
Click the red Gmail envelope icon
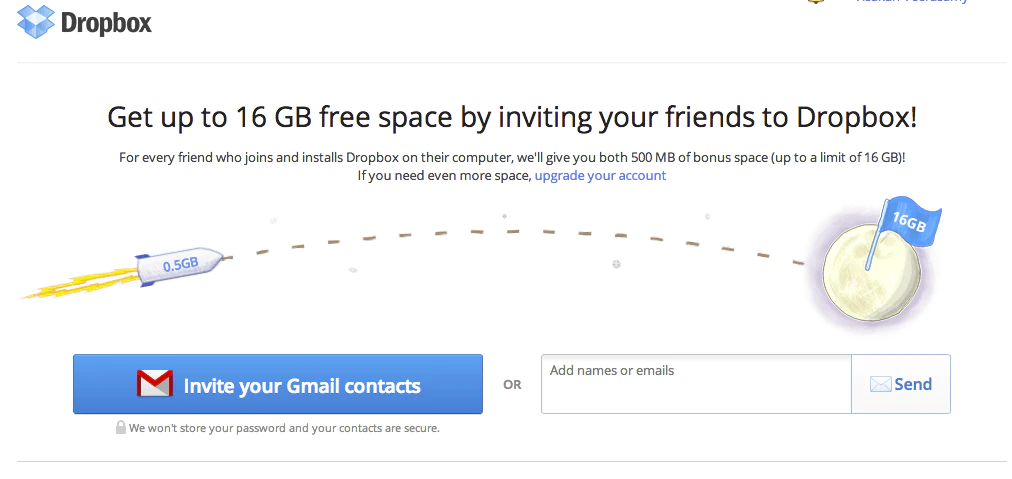(x=155, y=385)
